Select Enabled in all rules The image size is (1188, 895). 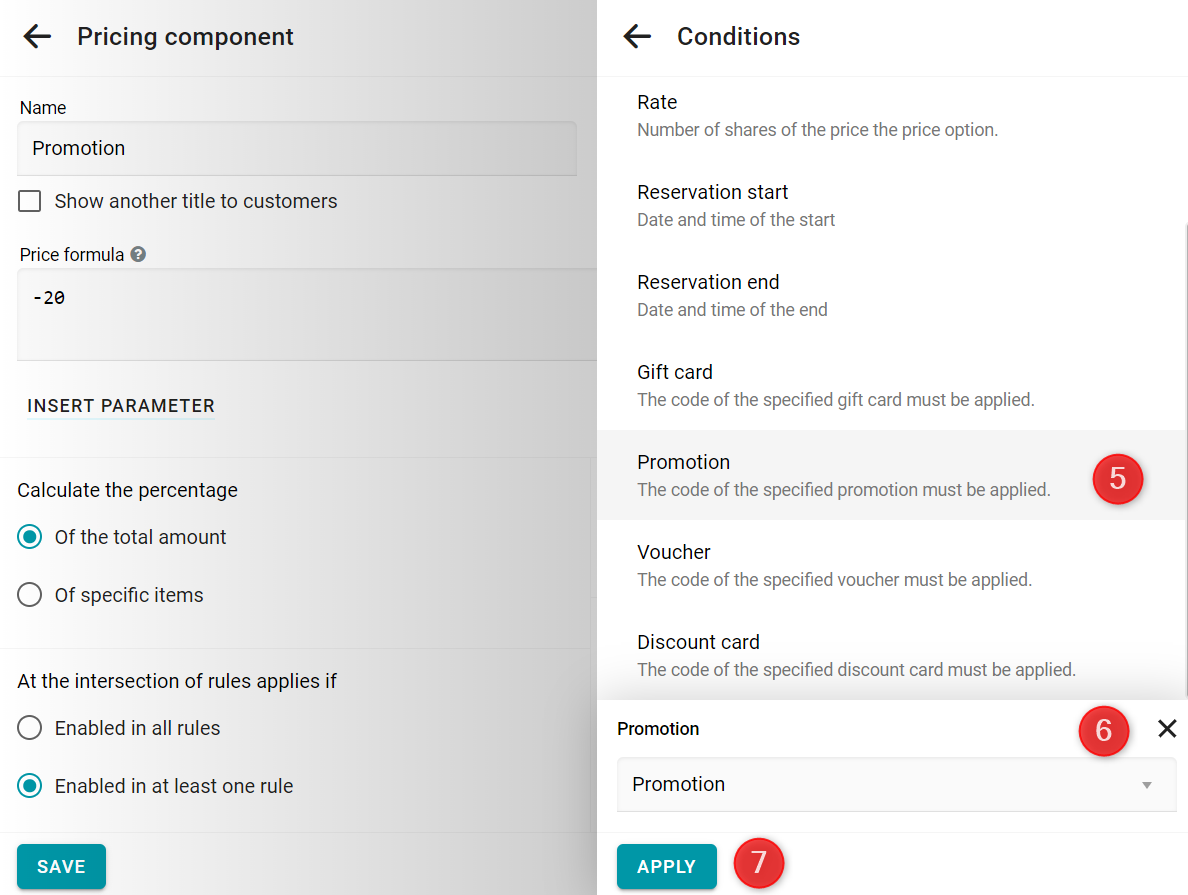(30, 728)
